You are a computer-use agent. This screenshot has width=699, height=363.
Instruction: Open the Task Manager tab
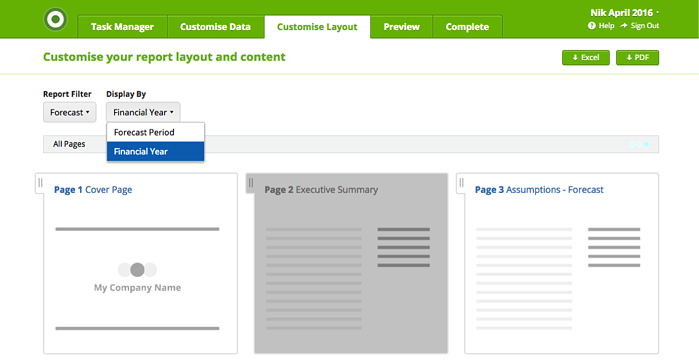coord(122,27)
